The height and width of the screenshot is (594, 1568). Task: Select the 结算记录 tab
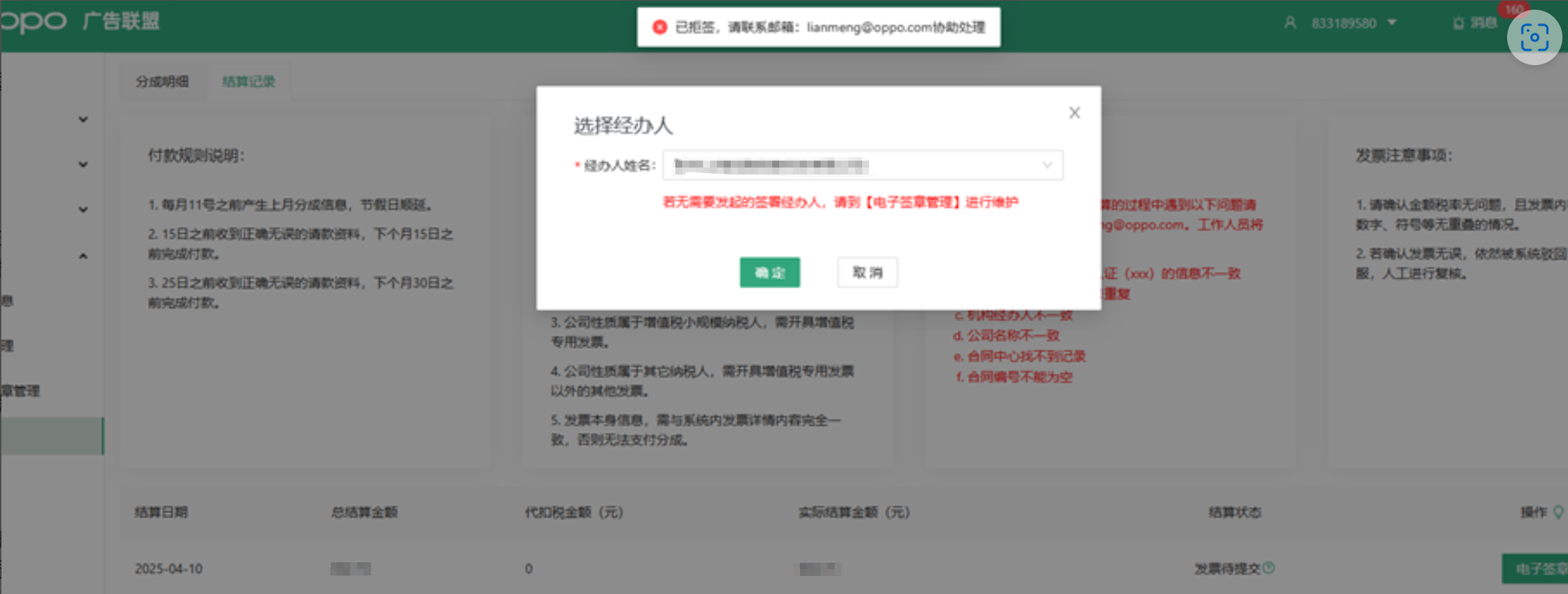pyautogui.click(x=248, y=82)
